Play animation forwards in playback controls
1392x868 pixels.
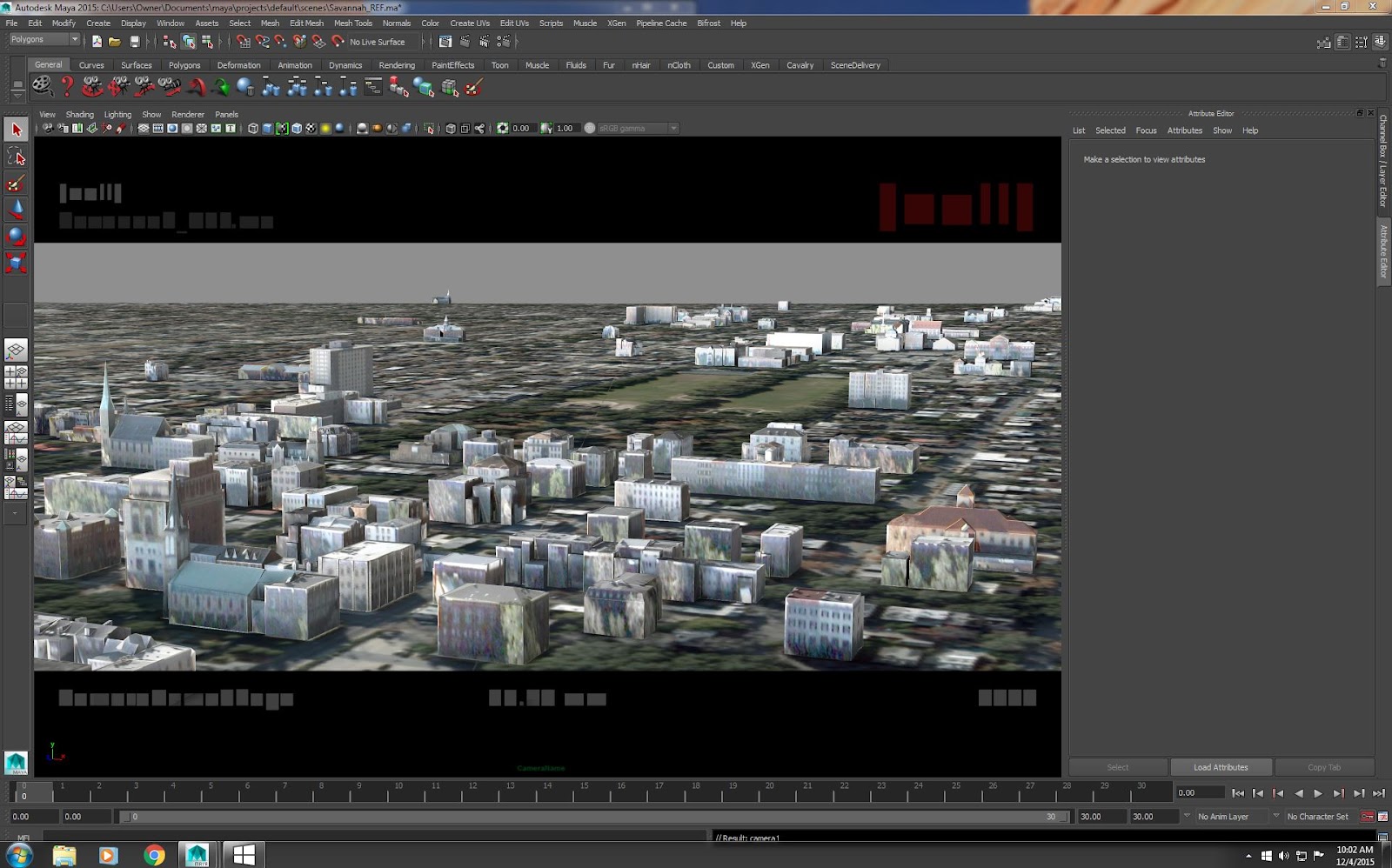point(1318,793)
